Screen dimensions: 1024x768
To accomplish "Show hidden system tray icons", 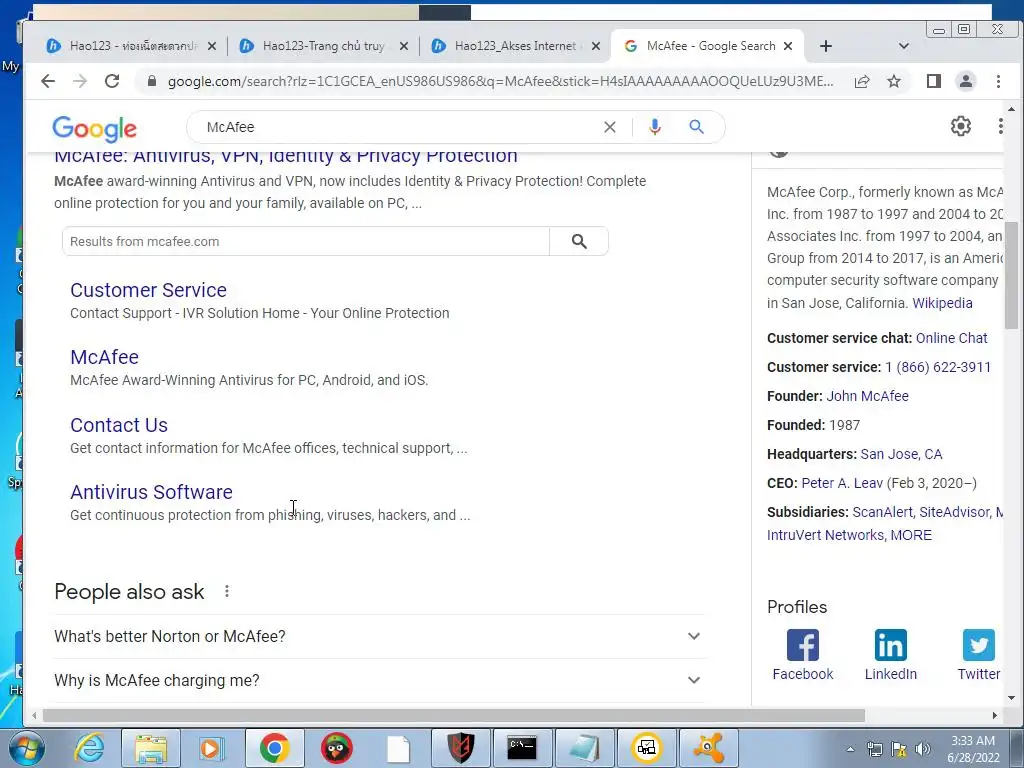I will pos(850,749).
